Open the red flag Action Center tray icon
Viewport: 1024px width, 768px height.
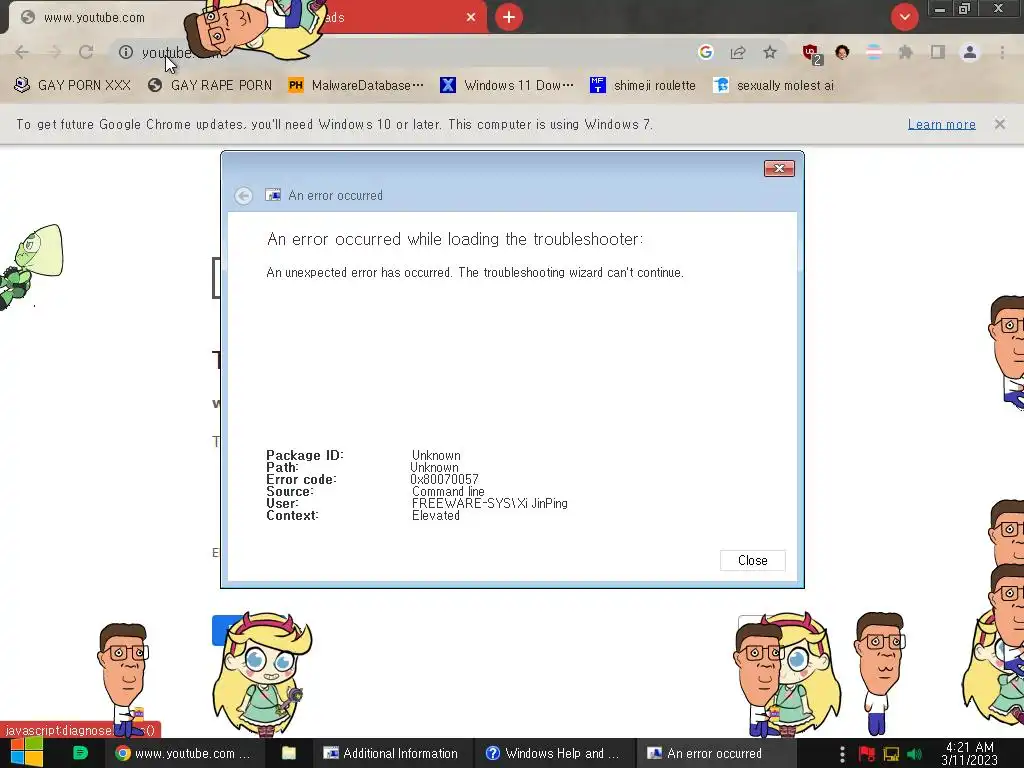pyautogui.click(x=867, y=754)
